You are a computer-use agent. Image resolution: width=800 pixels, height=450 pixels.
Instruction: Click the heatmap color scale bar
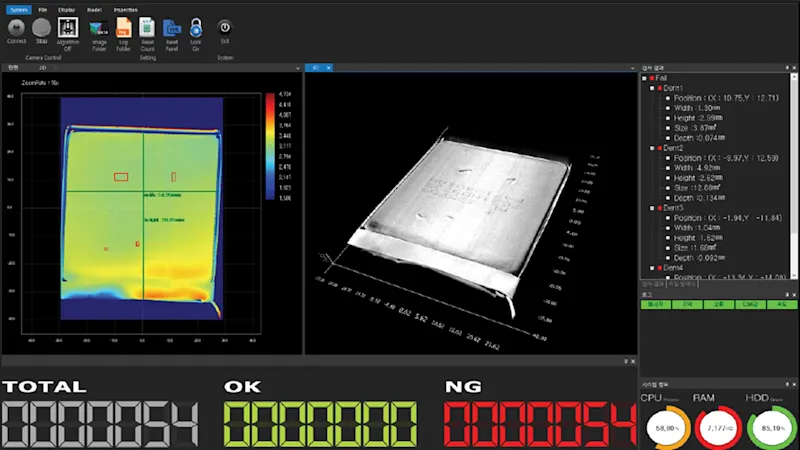[x=269, y=146]
